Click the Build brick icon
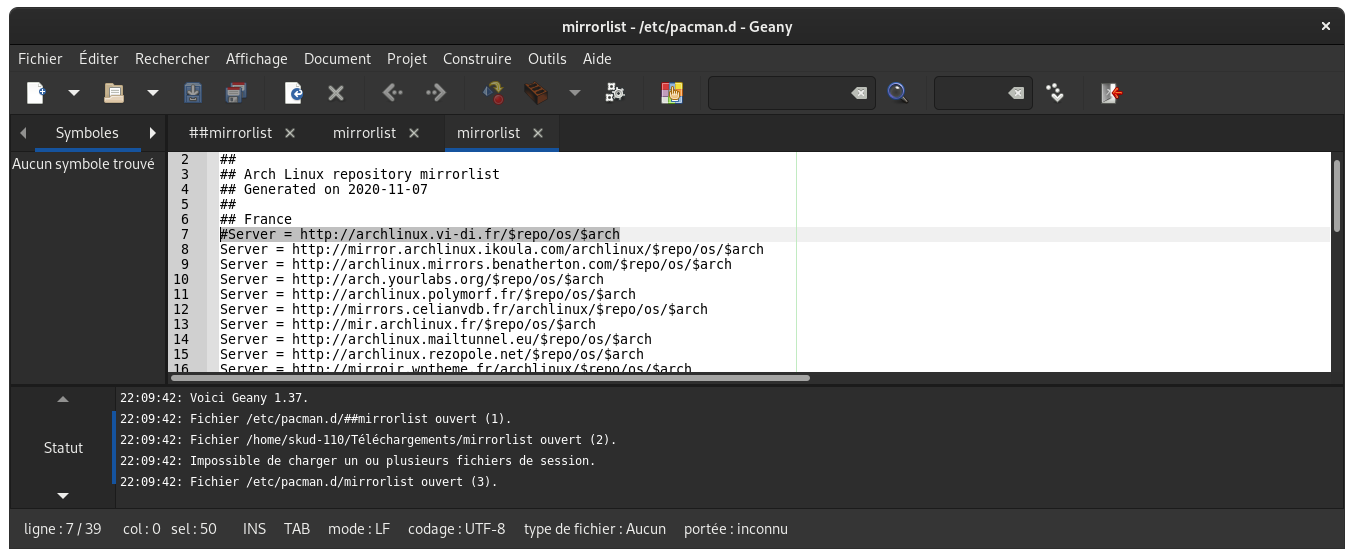 (x=536, y=93)
